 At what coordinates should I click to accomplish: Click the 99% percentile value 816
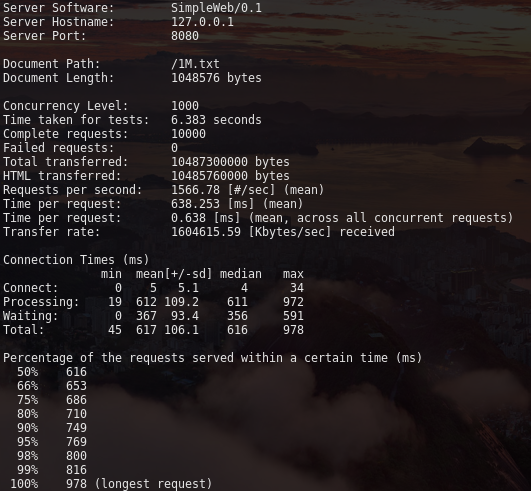[77, 470]
